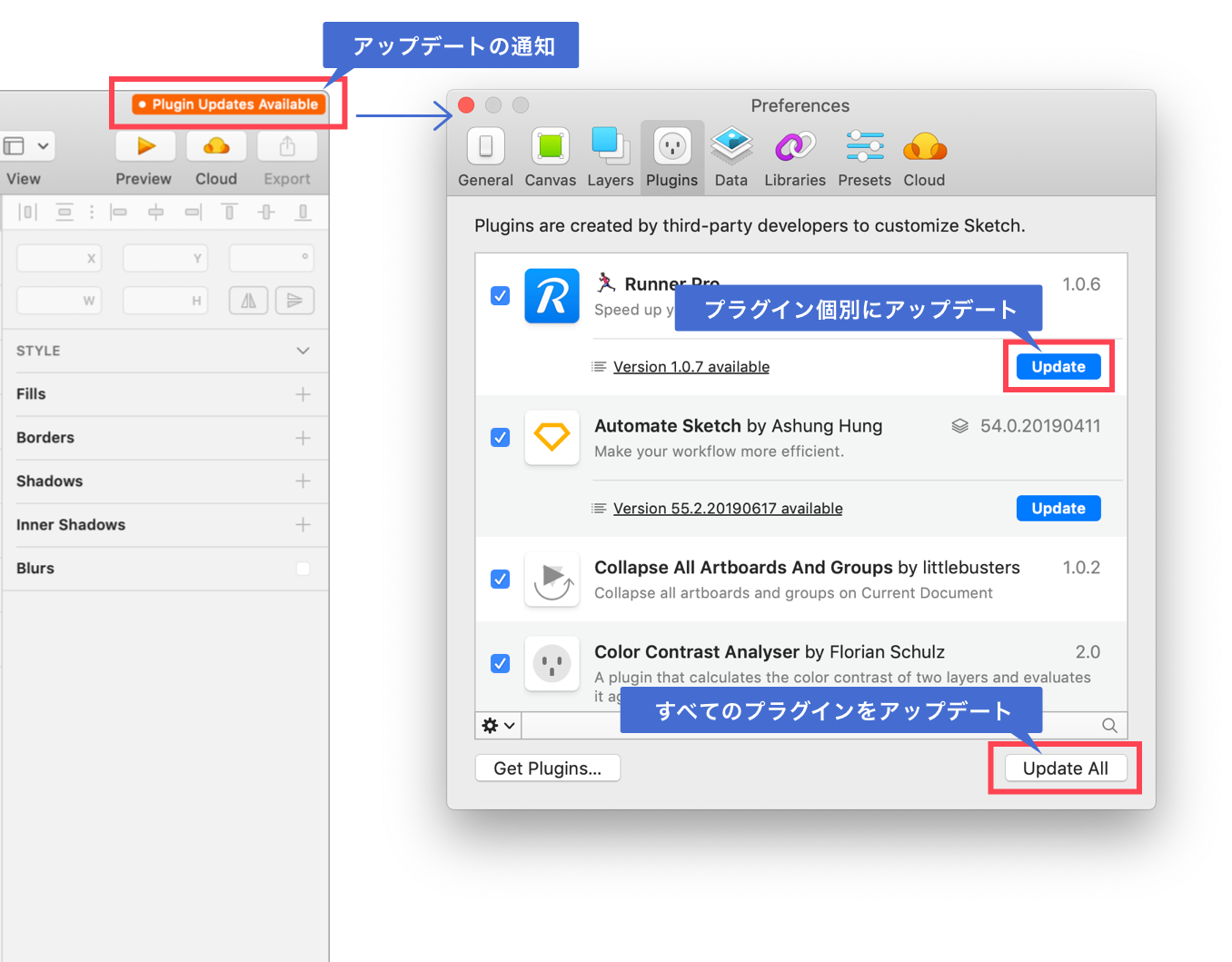This screenshot has width=1232, height=962.
Task: Click the plugin search magnifier icon
Action: click(1109, 726)
